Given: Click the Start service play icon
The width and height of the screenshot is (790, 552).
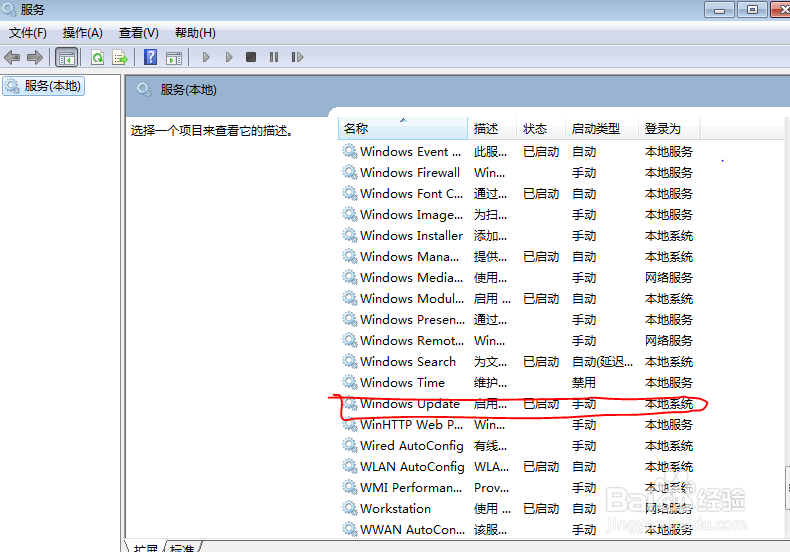Looking at the screenshot, I should click(x=206, y=57).
